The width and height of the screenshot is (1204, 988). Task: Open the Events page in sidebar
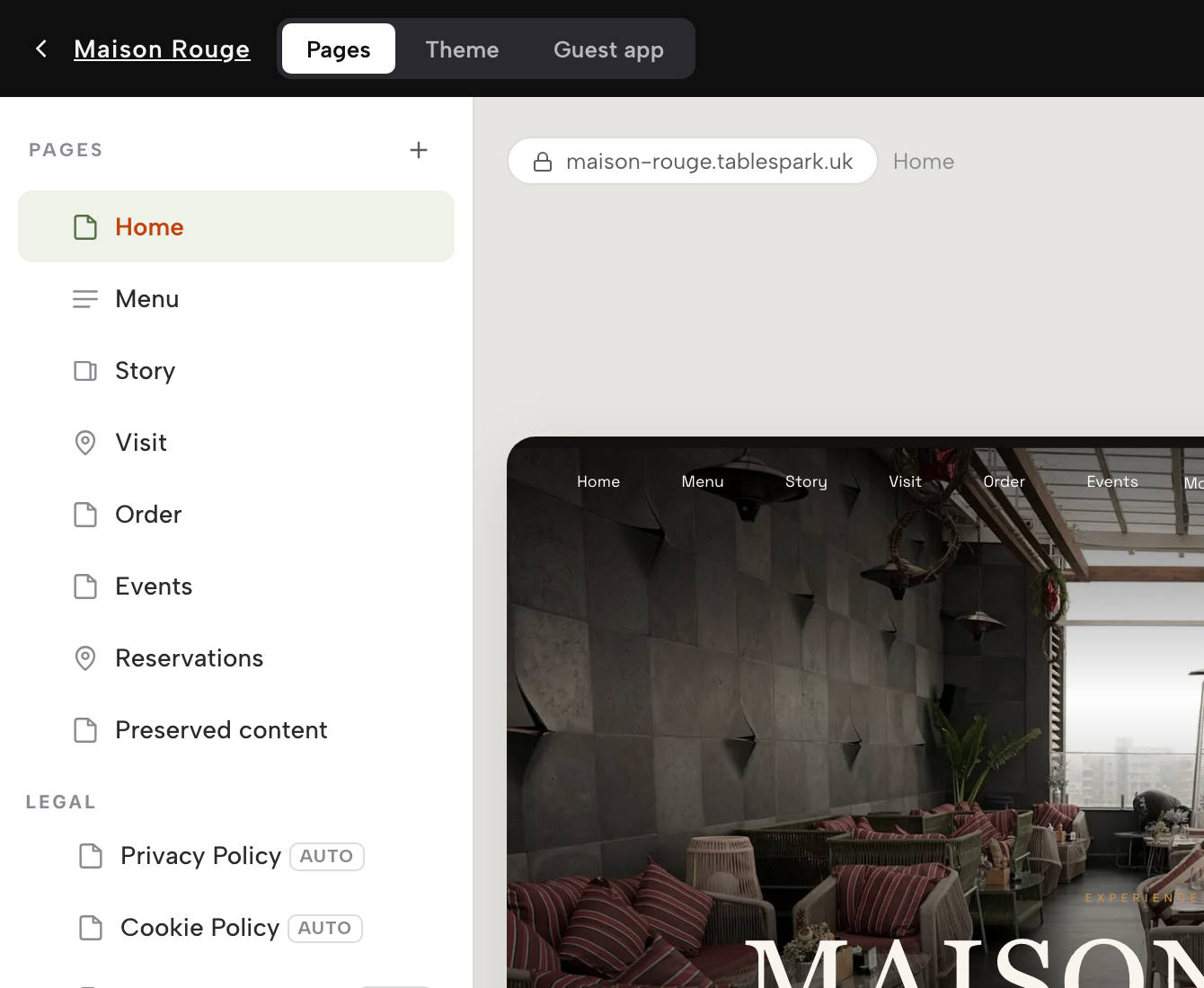point(236,586)
